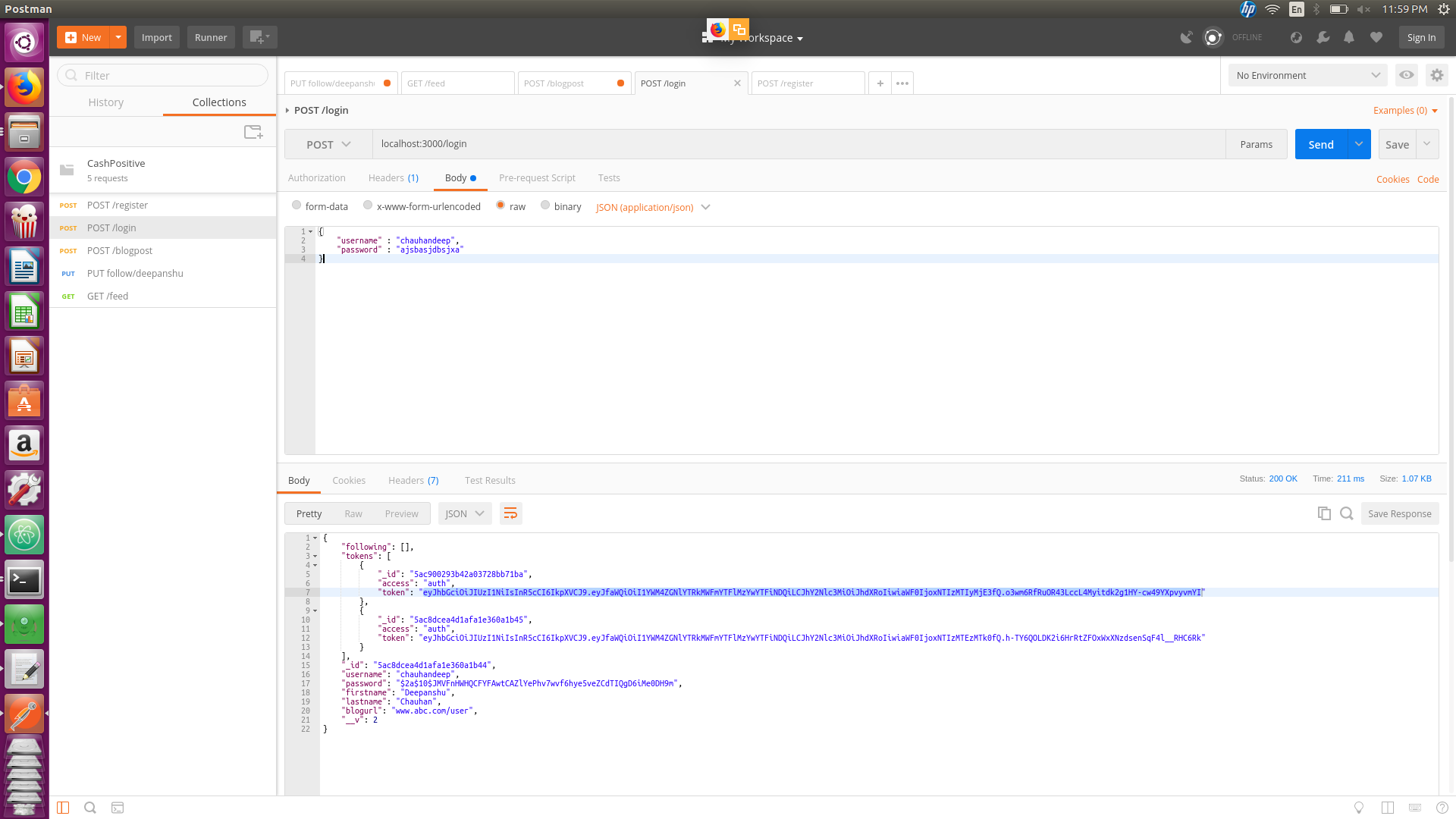Image resolution: width=1456 pixels, height=819 pixels.
Task: Switch response view to Raw
Action: 353,513
